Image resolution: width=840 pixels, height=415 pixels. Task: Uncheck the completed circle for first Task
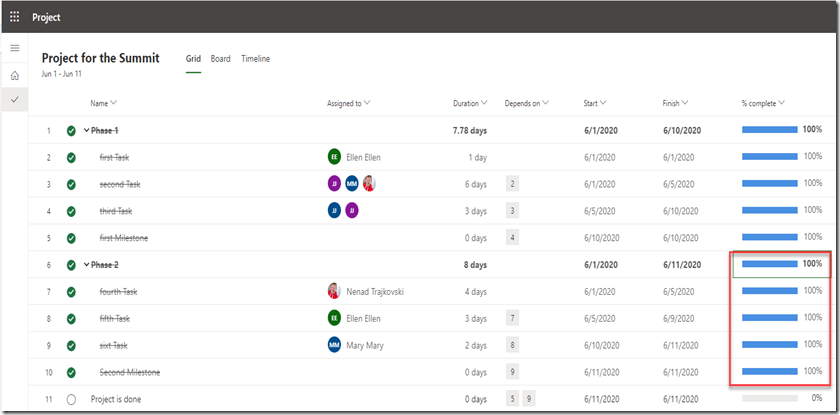(71, 157)
